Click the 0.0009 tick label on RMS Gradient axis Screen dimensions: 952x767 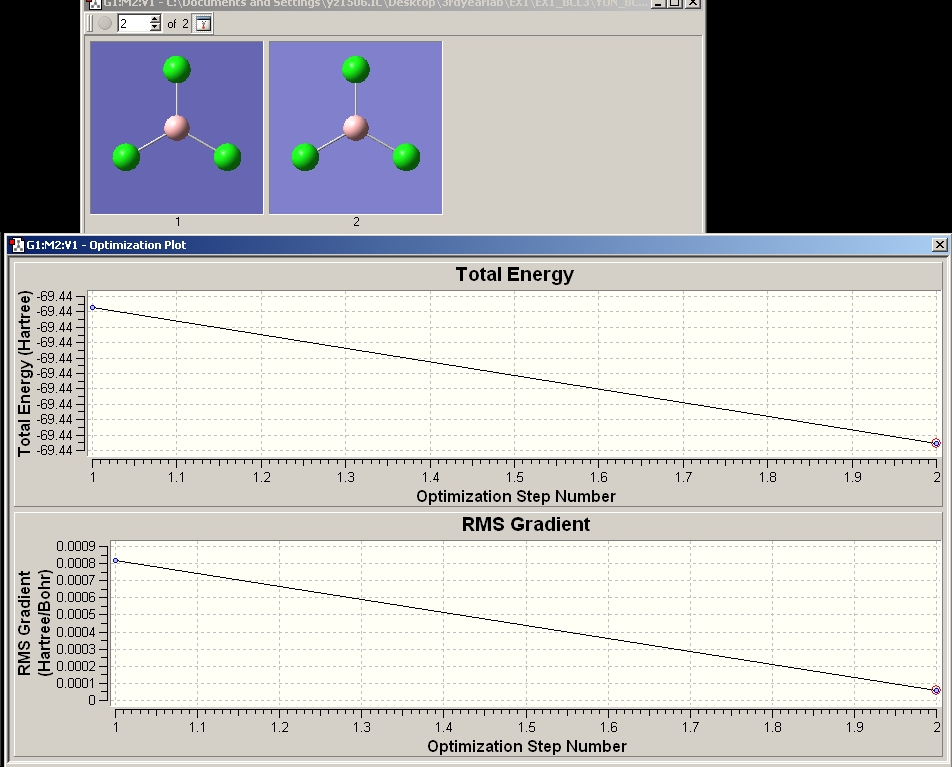(76, 547)
